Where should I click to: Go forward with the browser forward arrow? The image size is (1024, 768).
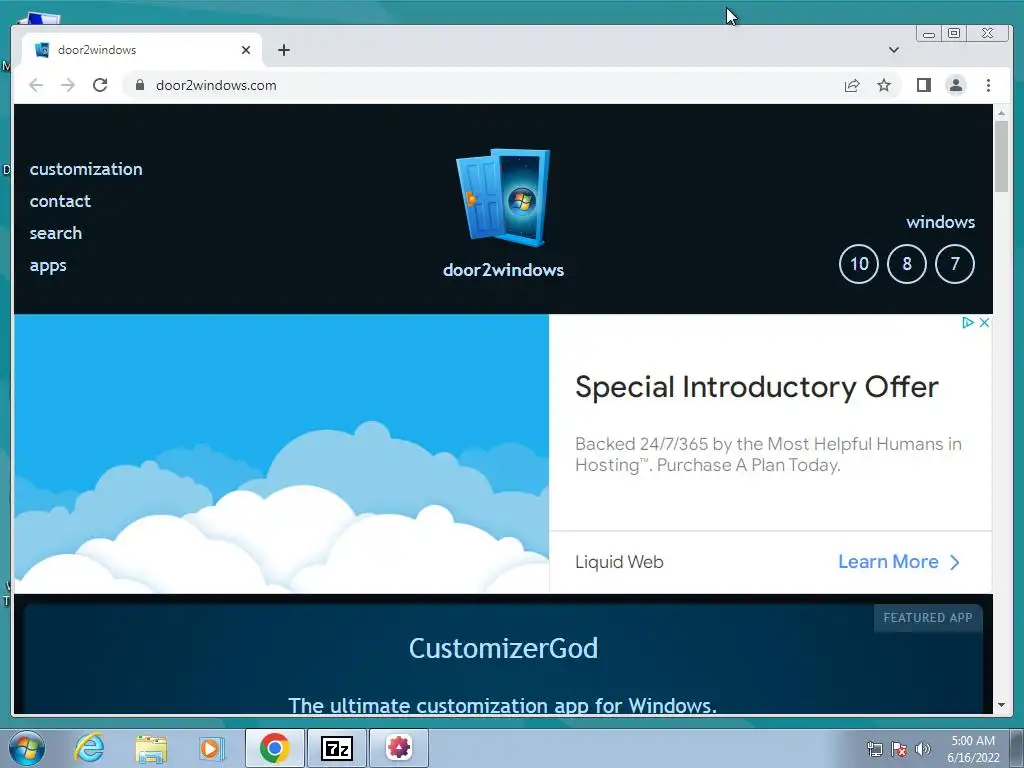(x=68, y=85)
